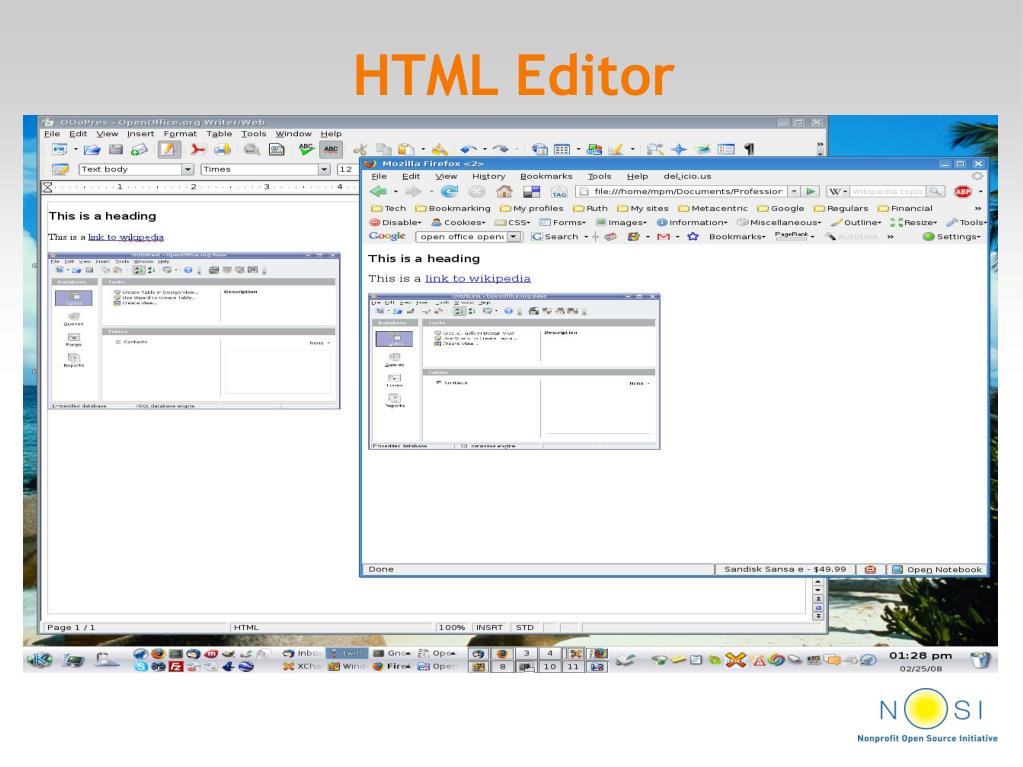Open the Times font name dropdown
Viewport: 1023px width, 767px height.
323,170
